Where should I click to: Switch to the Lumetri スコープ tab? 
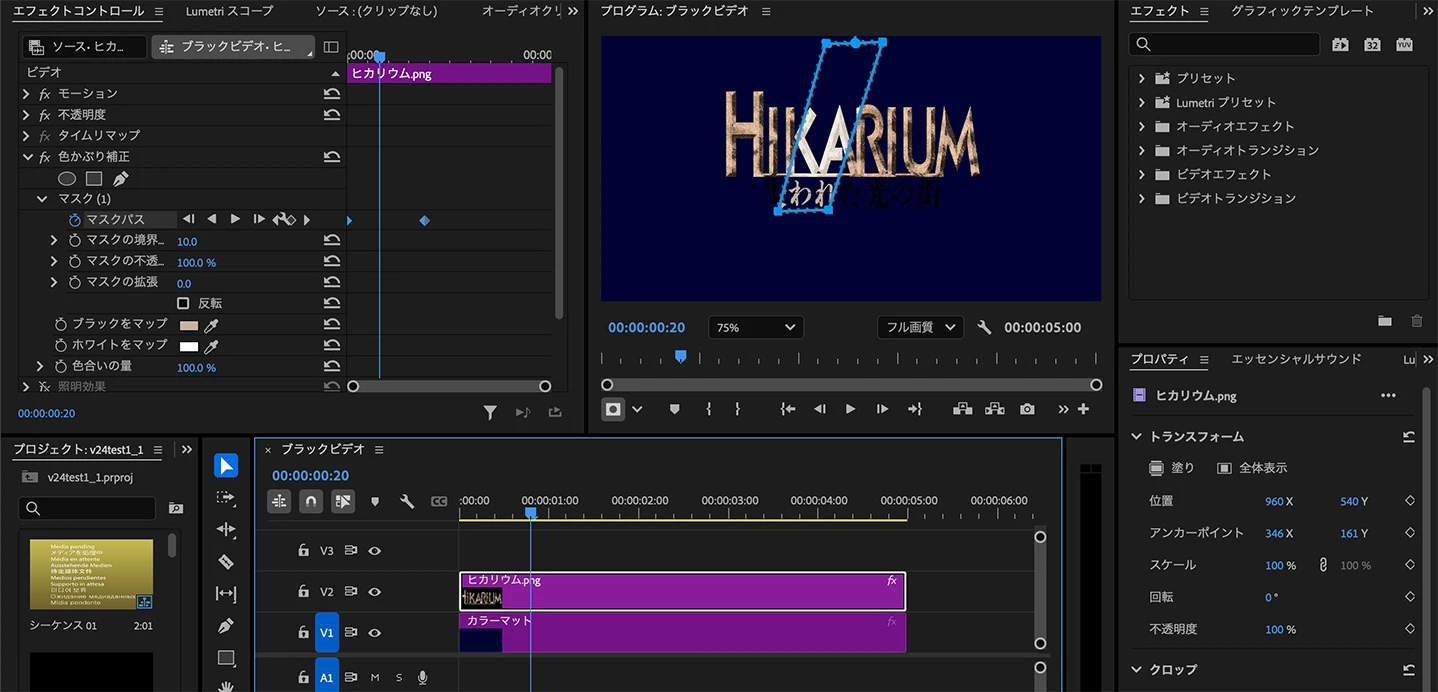pyautogui.click(x=229, y=11)
